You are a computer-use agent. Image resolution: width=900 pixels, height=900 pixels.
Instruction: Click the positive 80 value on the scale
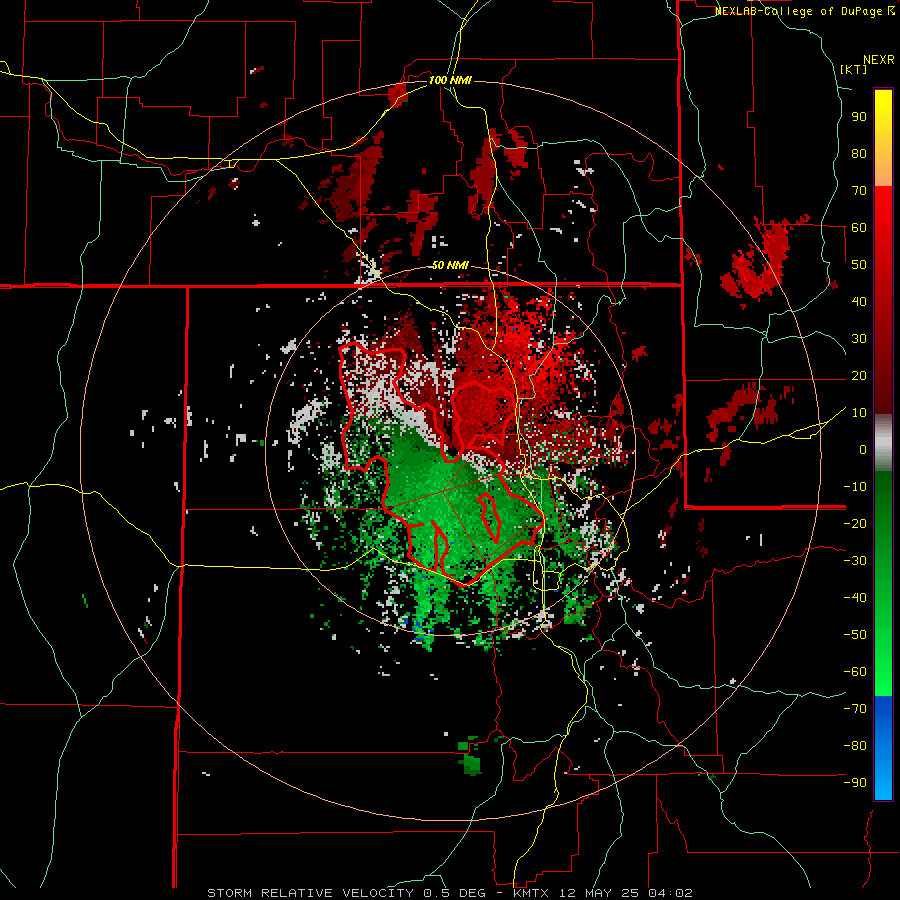pos(859,153)
